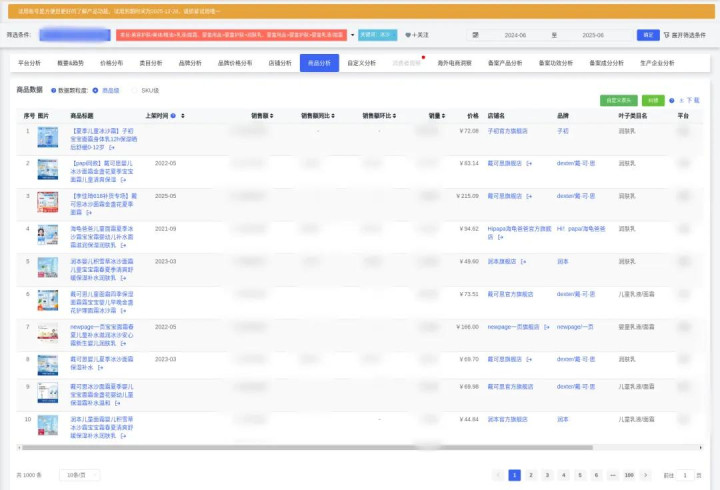This screenshot has height=490, width=720.
Task: Go to page 6
Action: pos(596,475)
